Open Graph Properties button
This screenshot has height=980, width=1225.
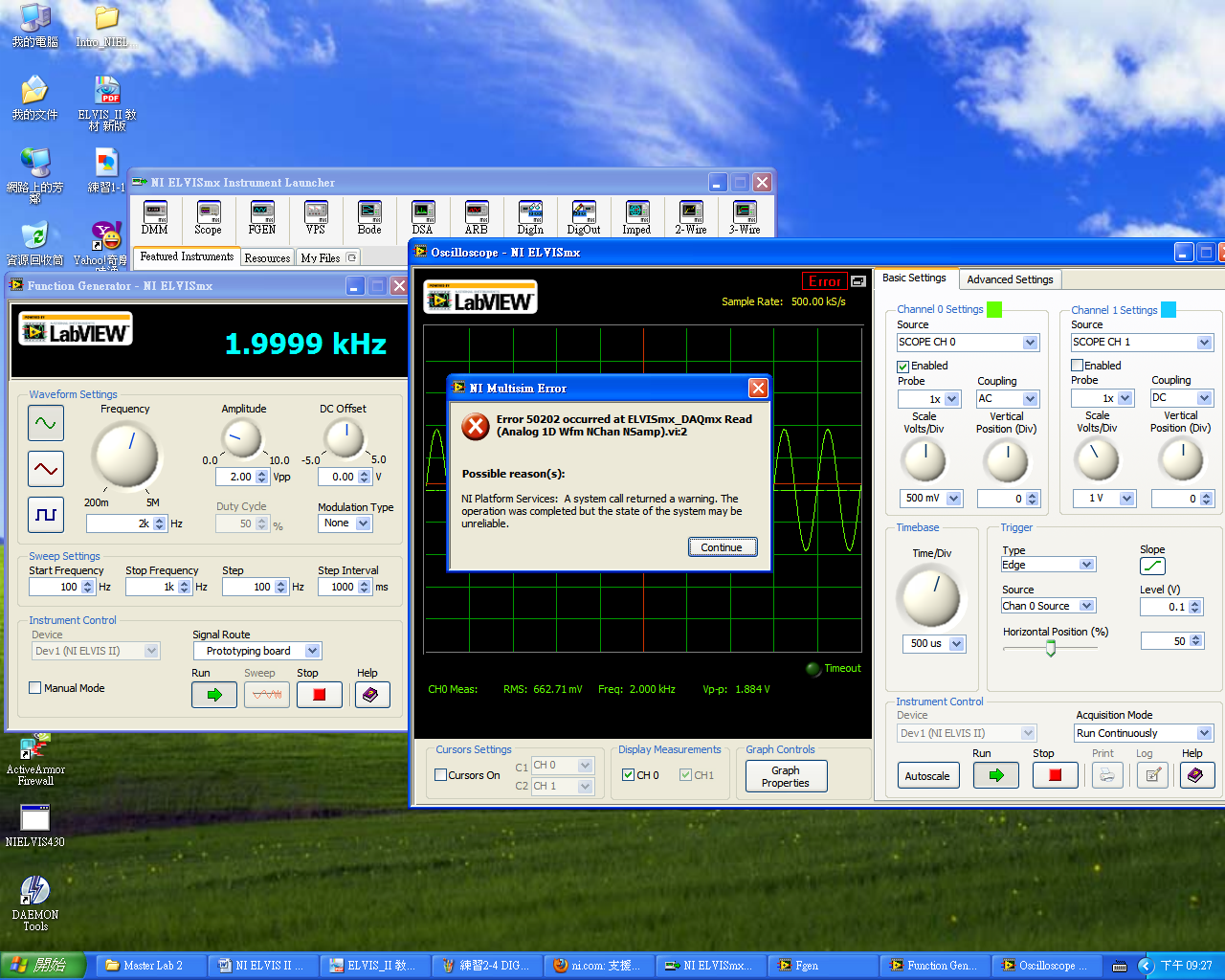coord(786,777)
